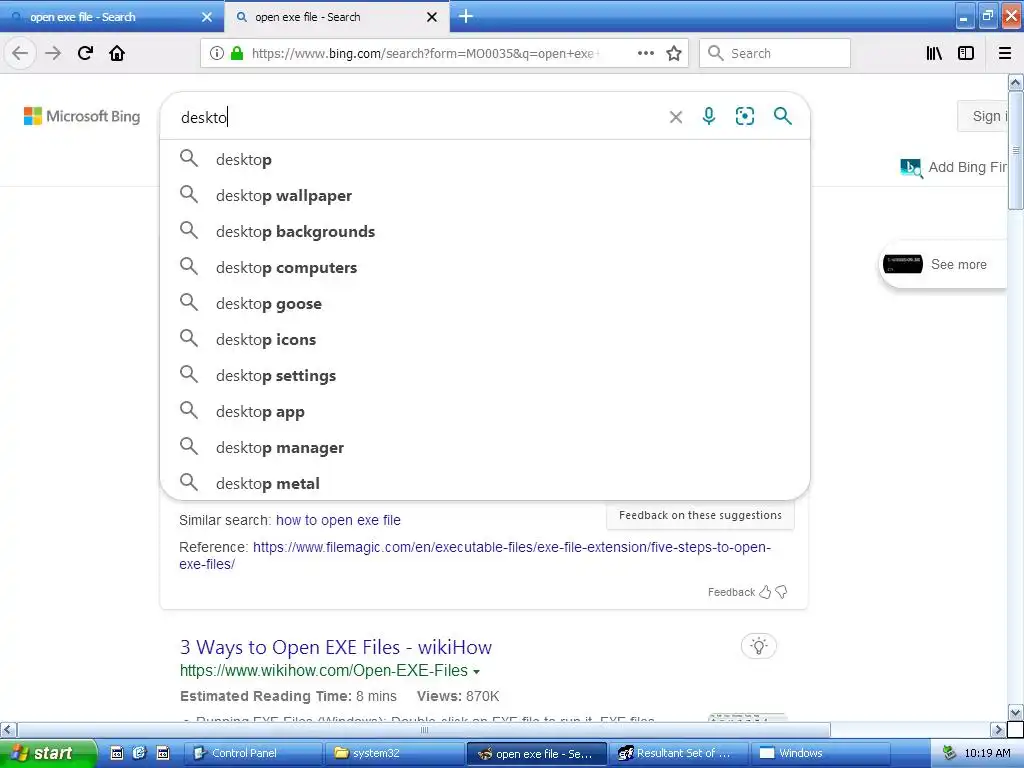The width and height of the screenshot is (1024, 768).
Task: Open a new tab with plus button
Action: point(466,16)
